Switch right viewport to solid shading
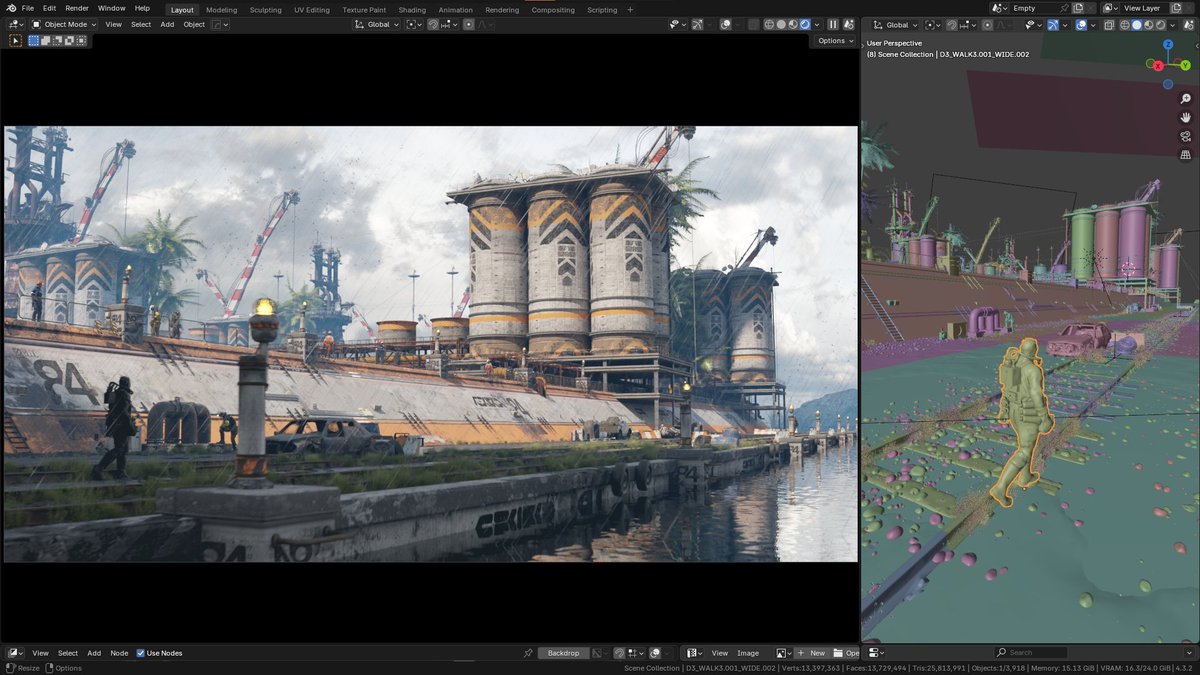The image size is (1200, 675). (x=1136, y=24)
